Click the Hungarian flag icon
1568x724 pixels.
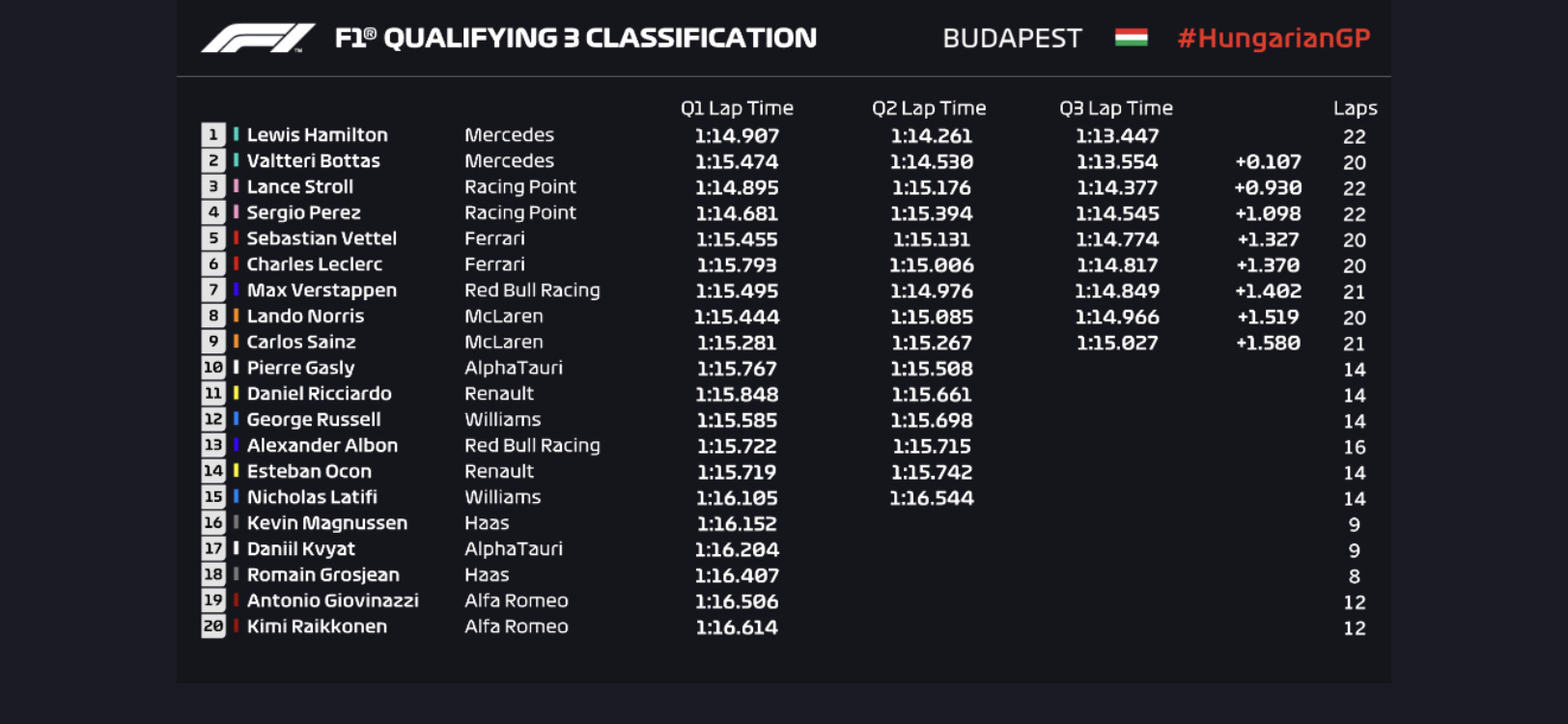(1131, 38)
